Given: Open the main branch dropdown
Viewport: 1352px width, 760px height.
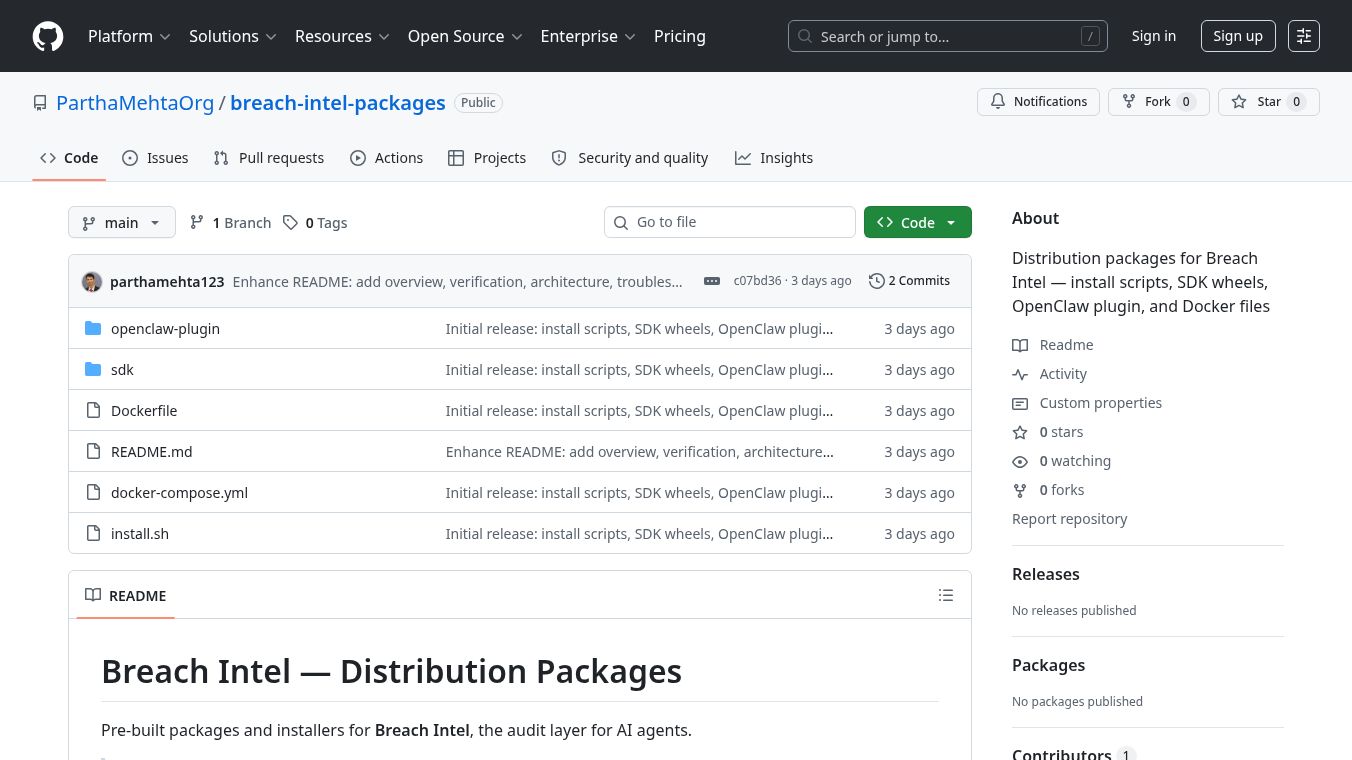Looking at the screenshot, I should coord(122,222).
